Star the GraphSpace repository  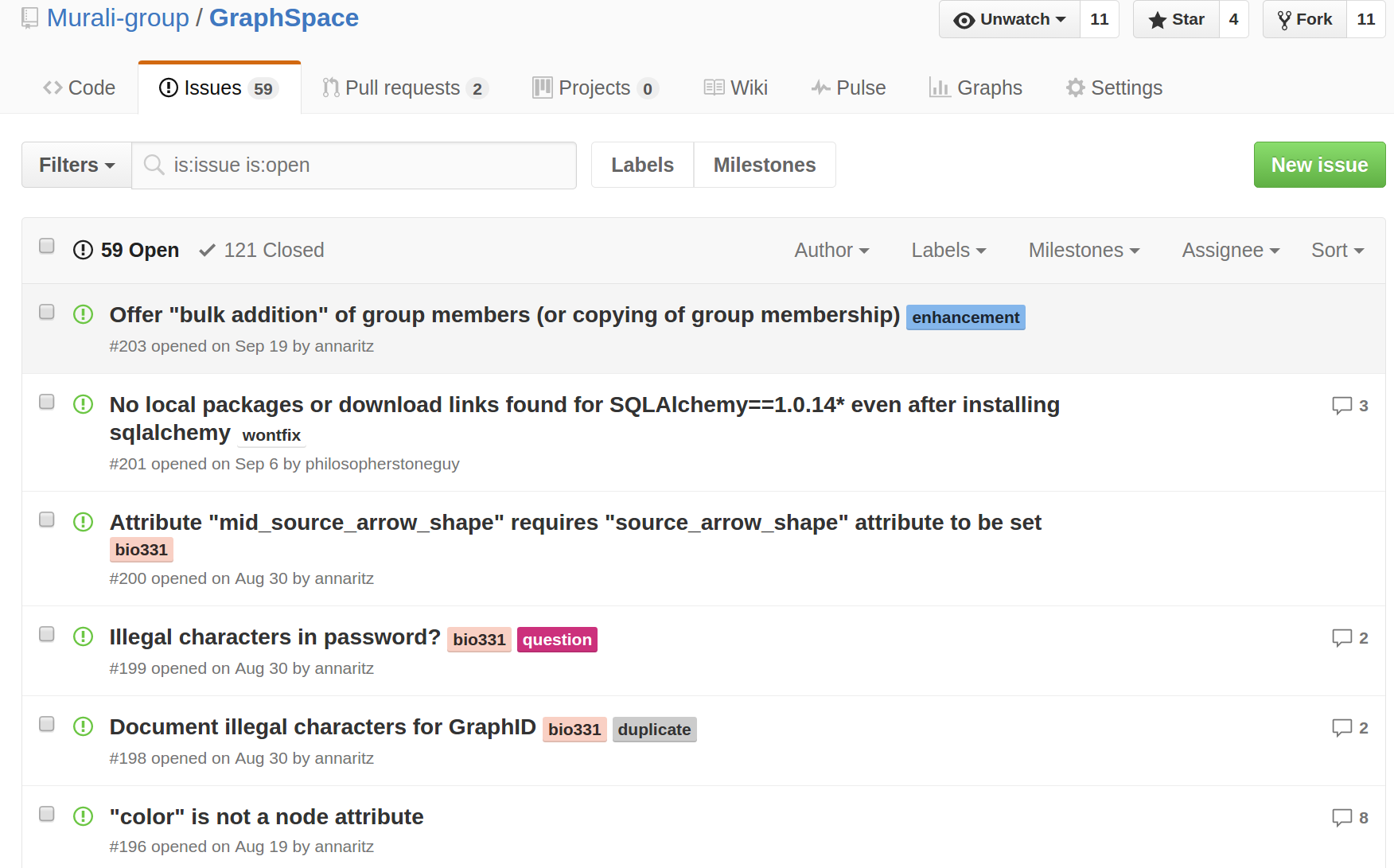coord(1176,19)
